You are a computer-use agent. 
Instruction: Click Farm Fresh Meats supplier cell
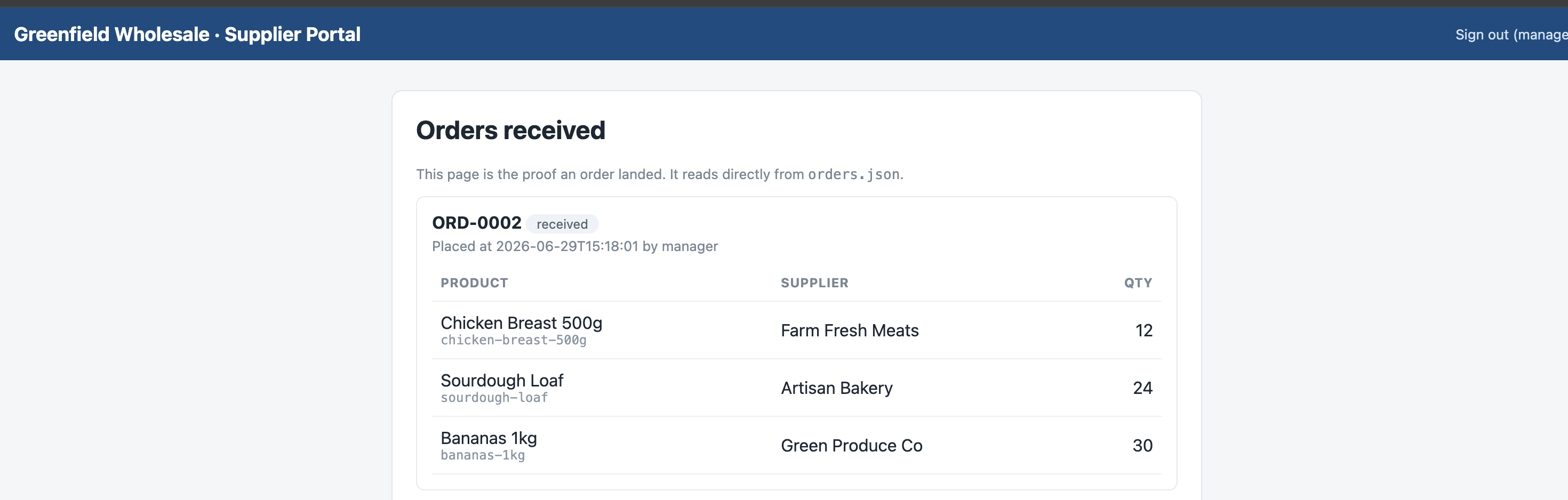coord(849,330)
